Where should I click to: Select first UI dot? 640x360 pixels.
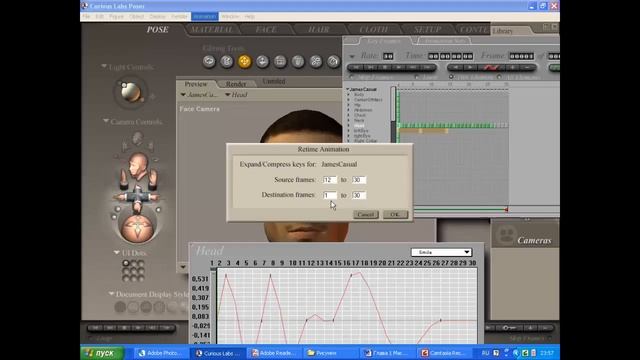[x=126, y=264]
